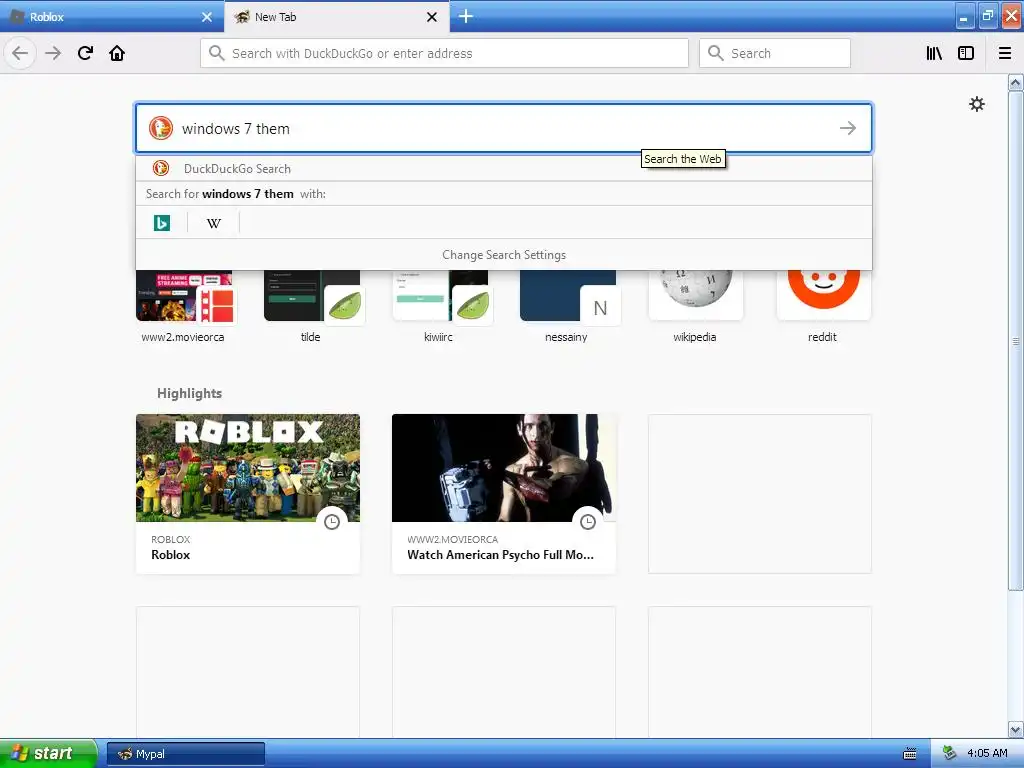Click magnifier icon in toolbar search box

(x=716, y=53)
